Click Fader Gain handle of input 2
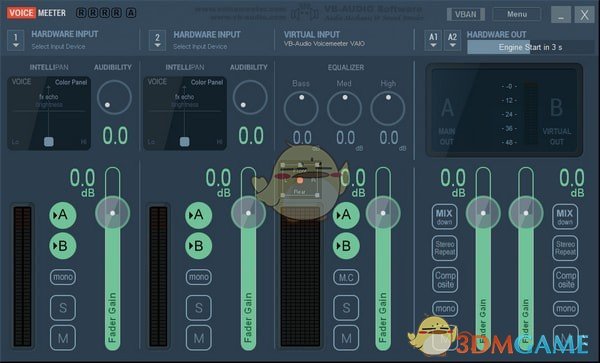 (248, 213)
